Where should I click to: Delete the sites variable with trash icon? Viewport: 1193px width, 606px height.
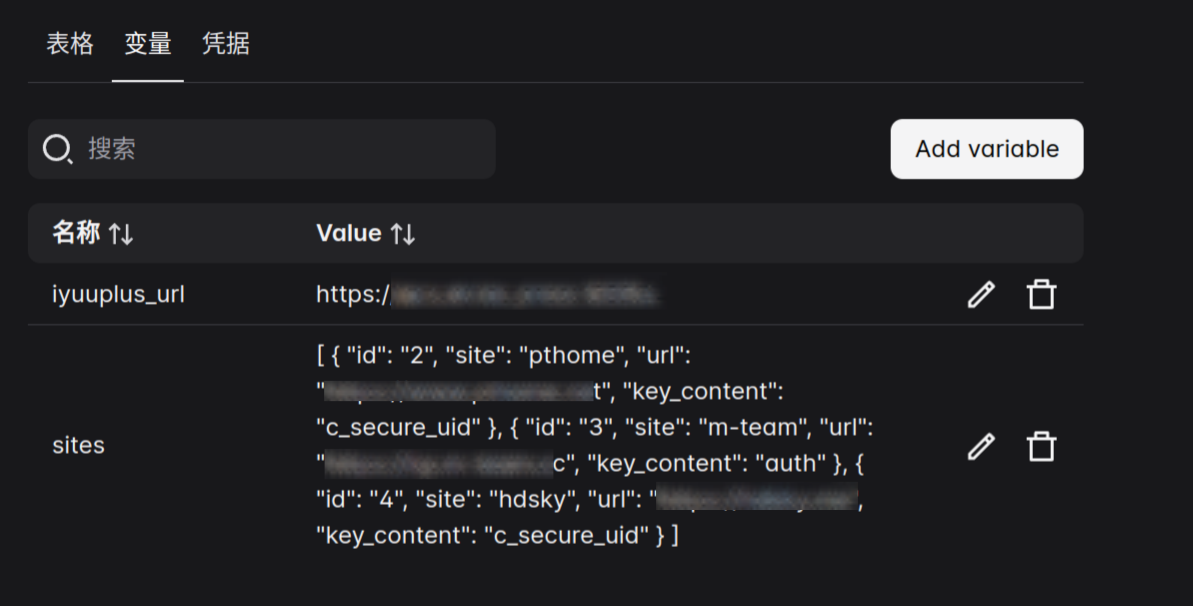point(1042,446)
